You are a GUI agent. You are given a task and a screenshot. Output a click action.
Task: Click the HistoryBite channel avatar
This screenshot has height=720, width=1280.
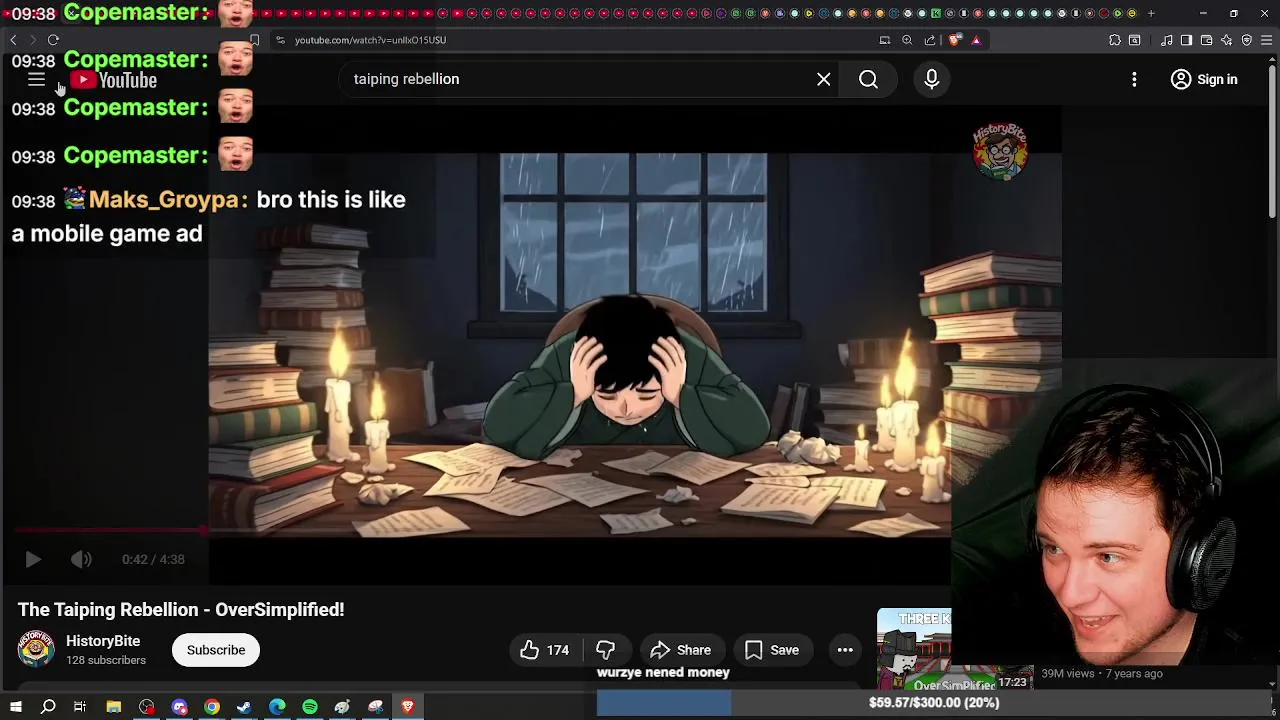tap(35, 649)
